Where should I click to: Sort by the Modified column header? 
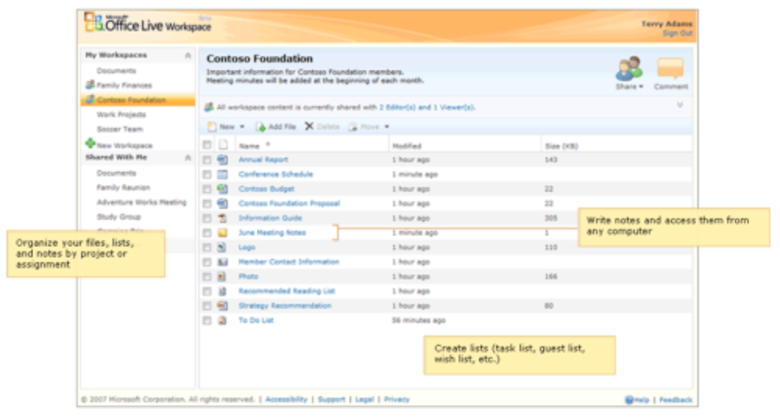point(407,146)
